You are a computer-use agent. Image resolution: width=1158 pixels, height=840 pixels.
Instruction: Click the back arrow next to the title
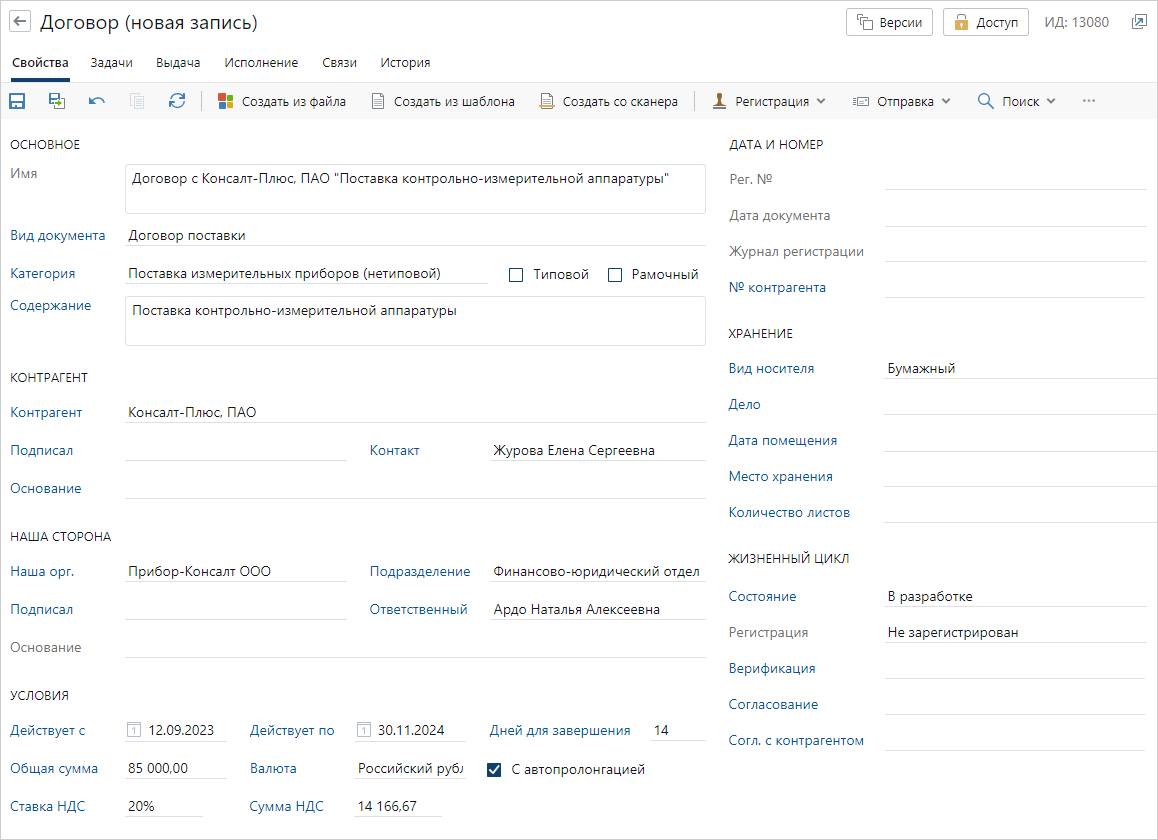pos(20,22)
